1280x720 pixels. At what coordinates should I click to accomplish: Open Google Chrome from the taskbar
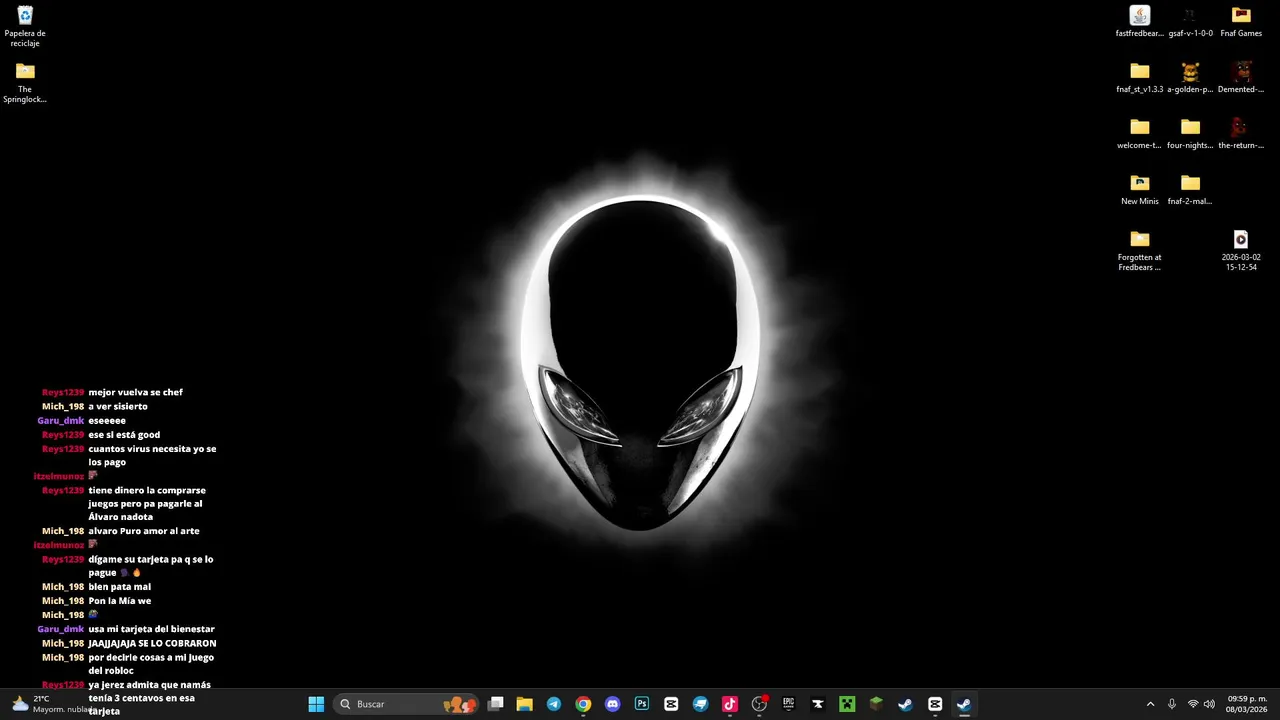pyautogui.click(x=583, y=704)
